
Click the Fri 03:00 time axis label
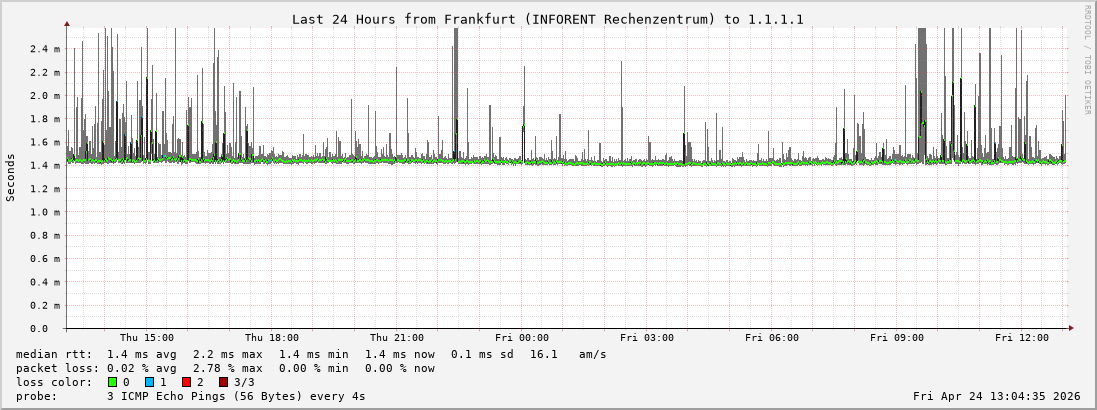click(646, 338)
